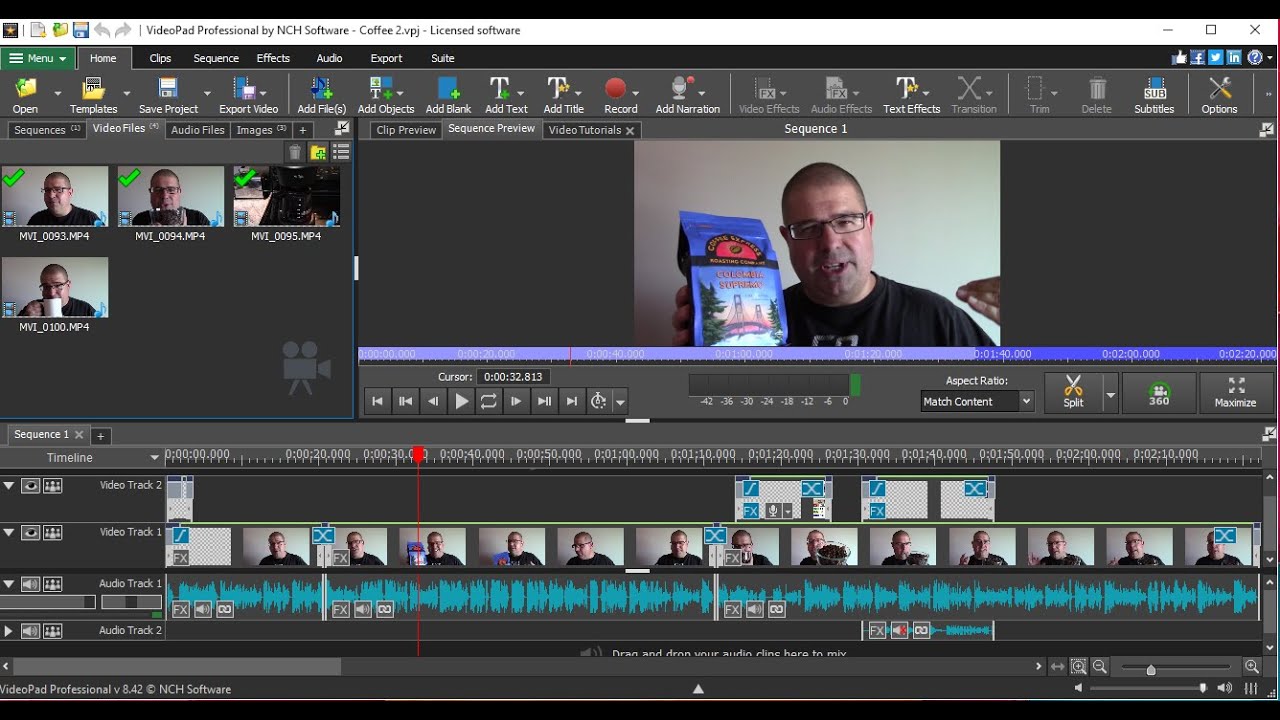Expand Audio Track 2 disclosure triangle

pos(9,631)
